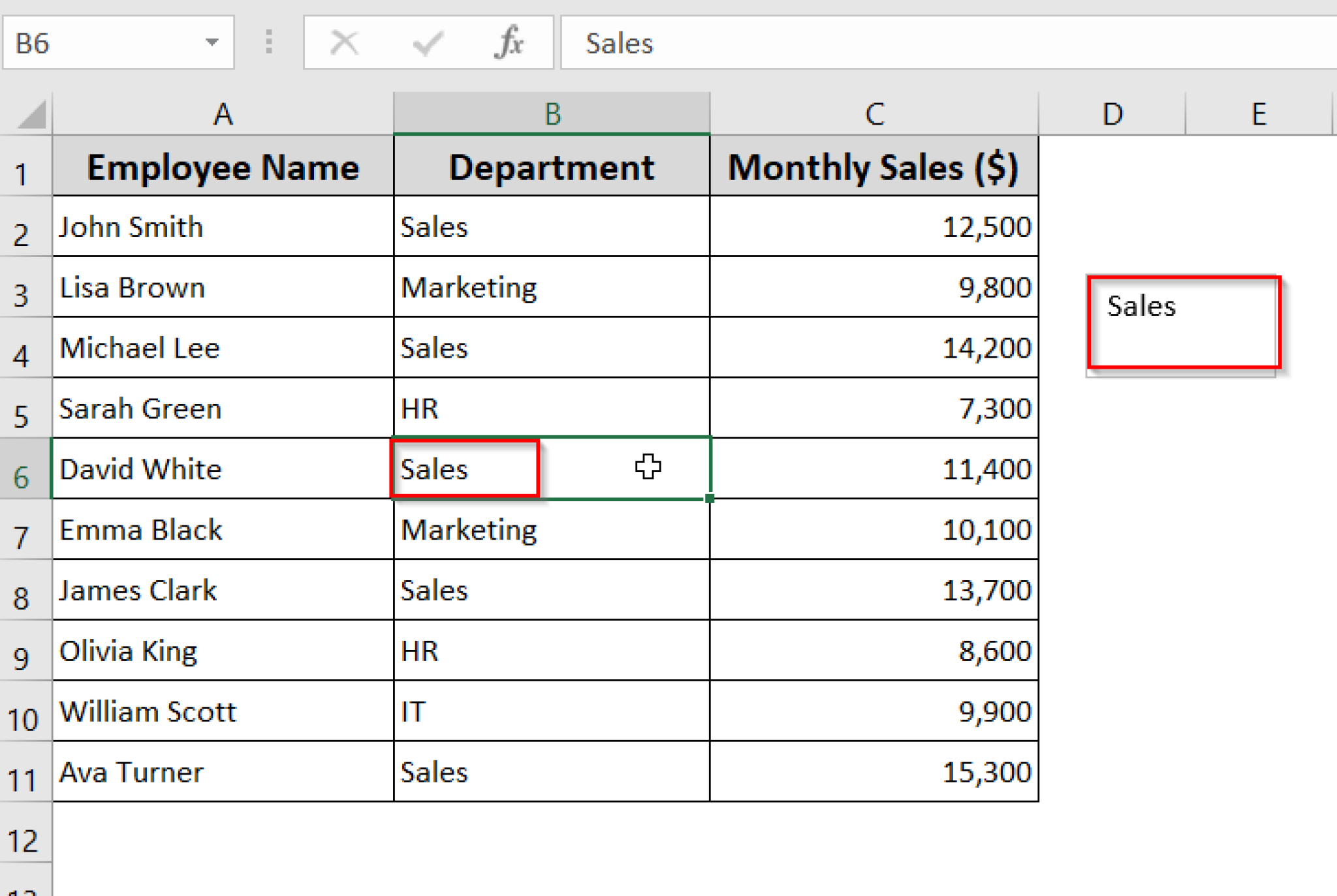This screenshot has width=1337, height=896.
Task: Select cell containing David White
Action: tap(222, 469)
